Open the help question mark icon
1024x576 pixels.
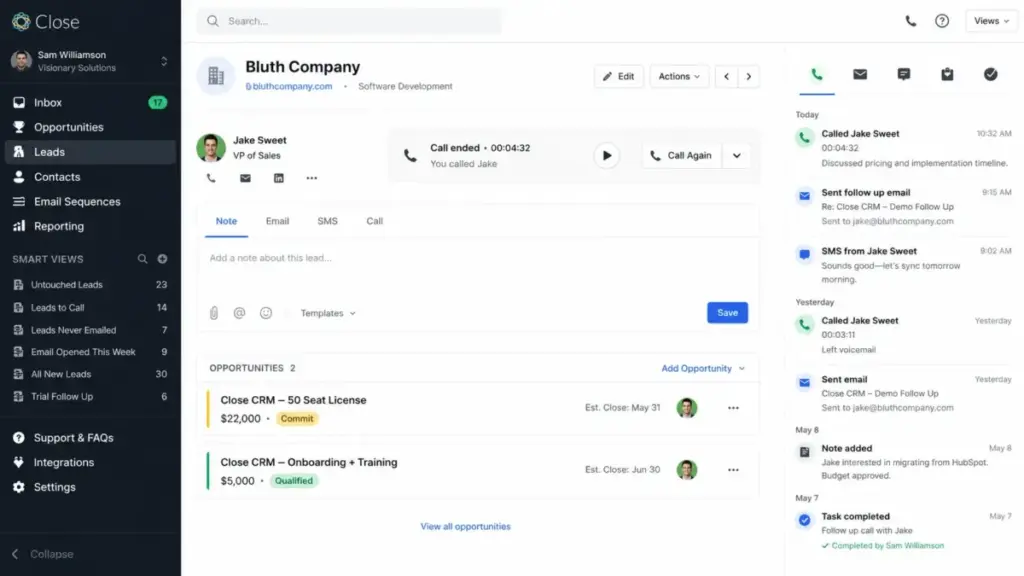[942, 21]
